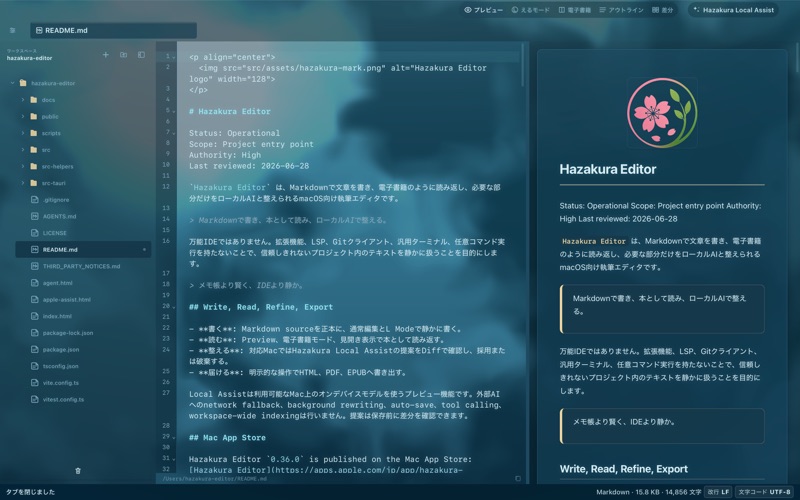Click the file icon on the README.md tab
Screen dimensions: 800x500
tap(39, 31)
